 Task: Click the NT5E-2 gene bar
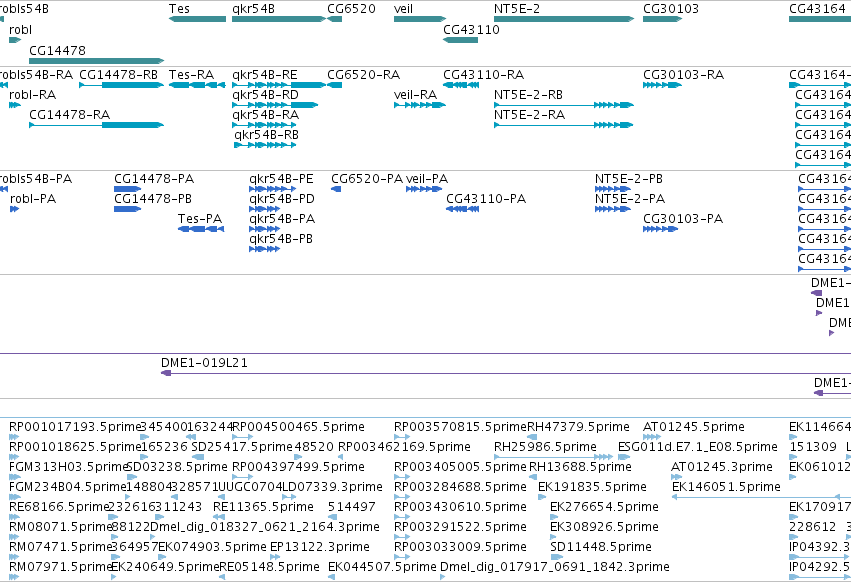click(563, 19)
